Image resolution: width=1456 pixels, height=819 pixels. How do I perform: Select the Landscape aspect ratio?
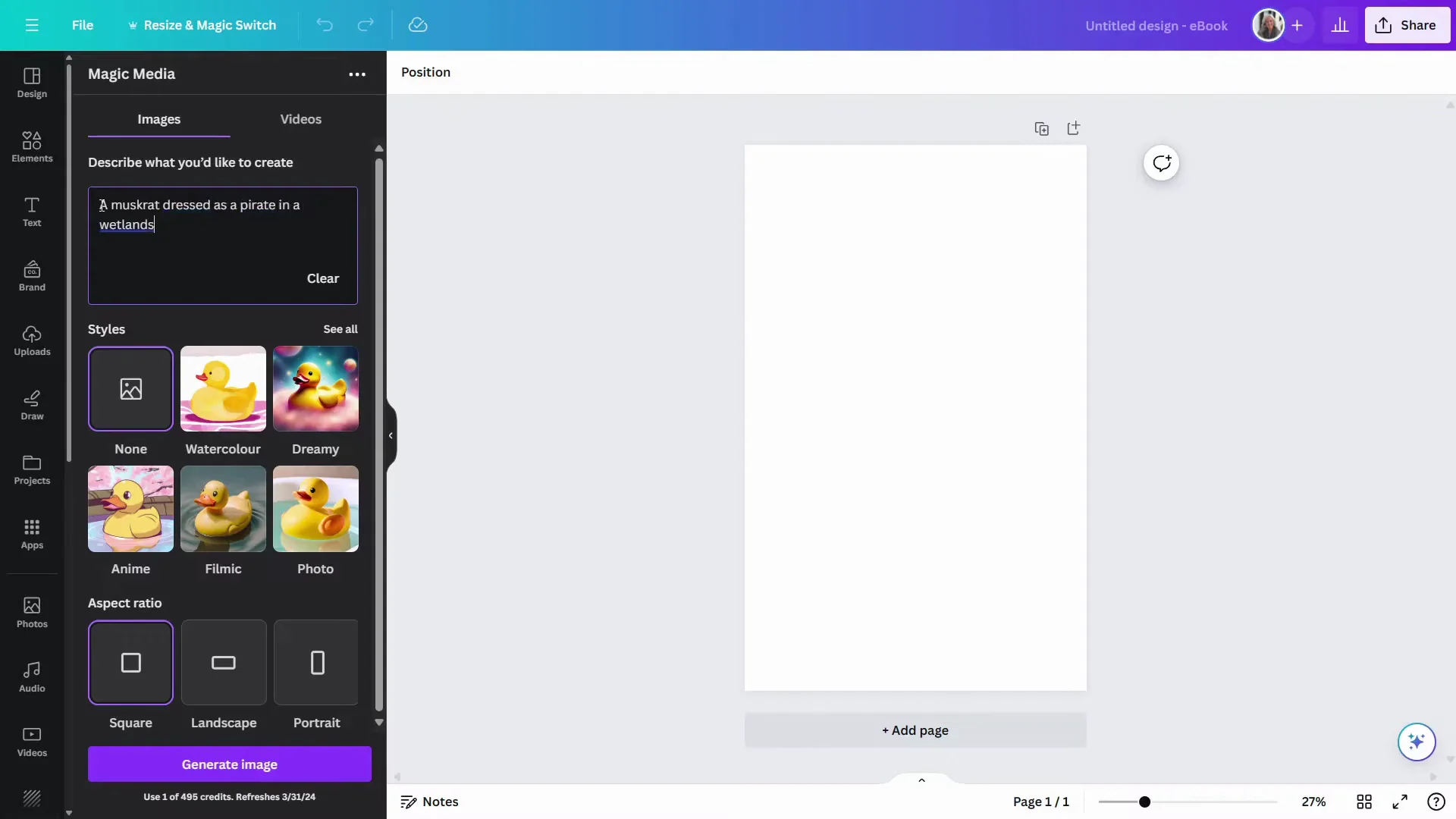[223, 662]
